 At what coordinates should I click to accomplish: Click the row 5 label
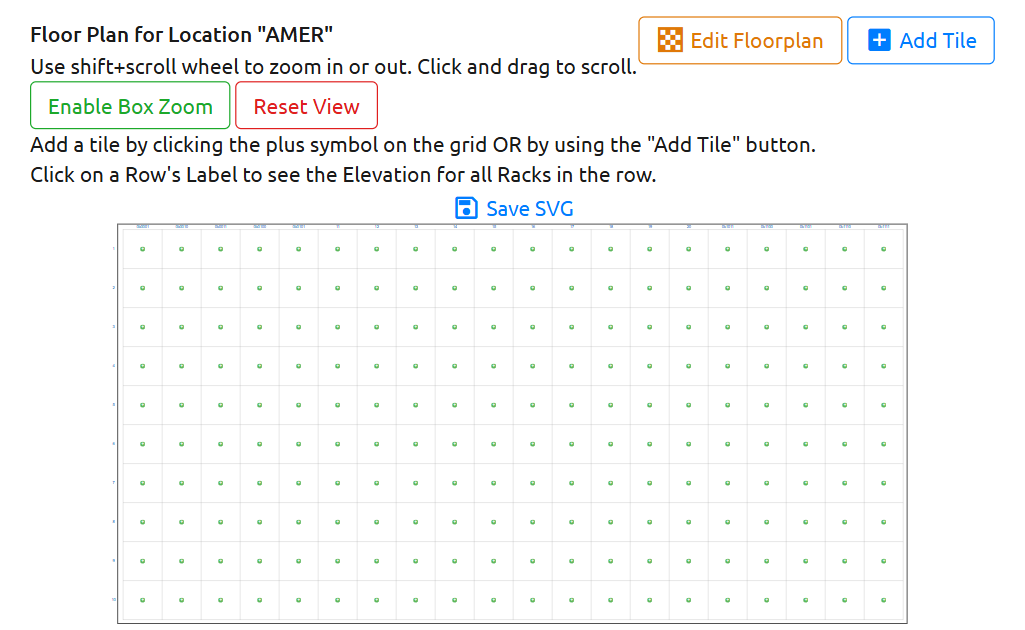click(114, 405)
